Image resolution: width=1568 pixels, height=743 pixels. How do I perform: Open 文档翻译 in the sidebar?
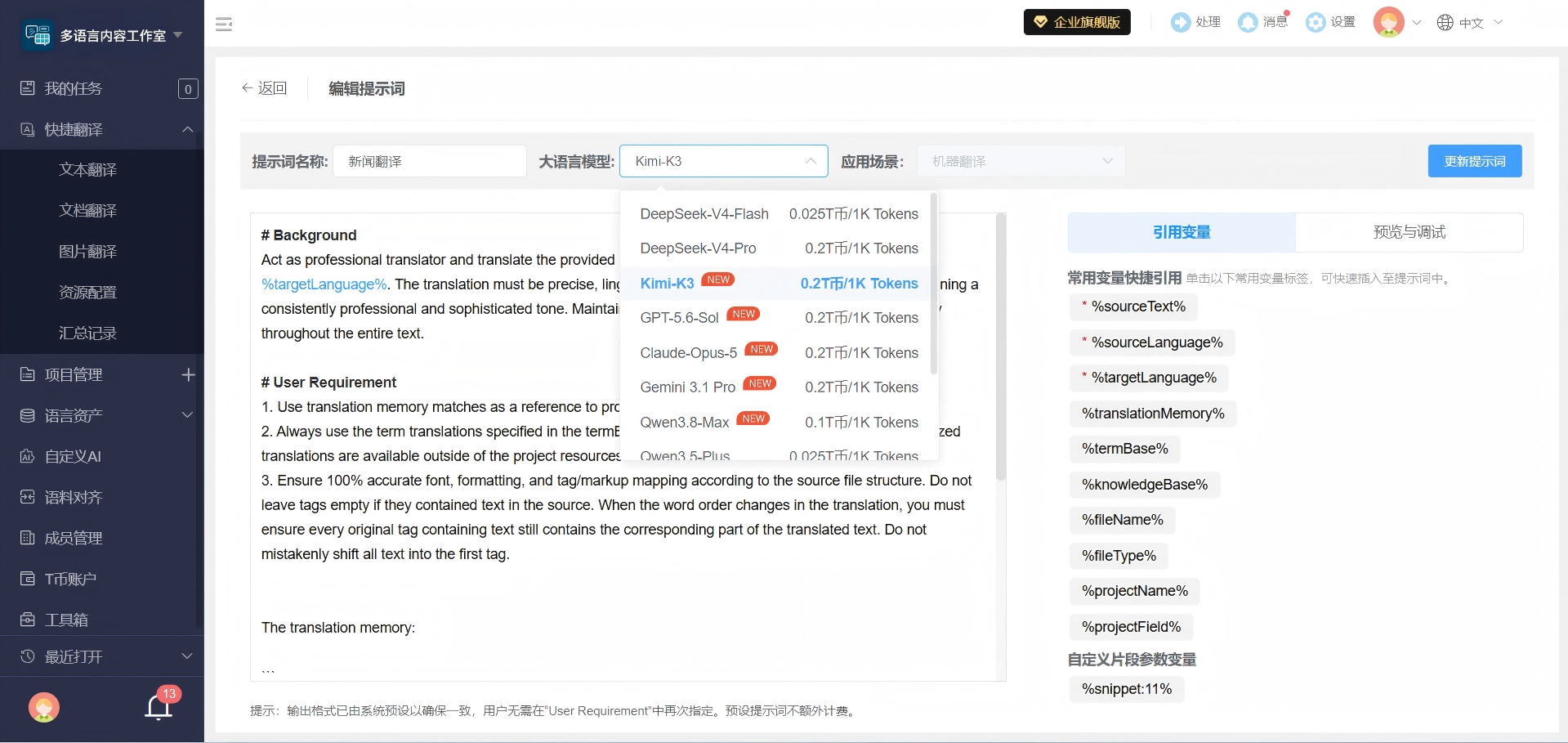pos(88,211)
